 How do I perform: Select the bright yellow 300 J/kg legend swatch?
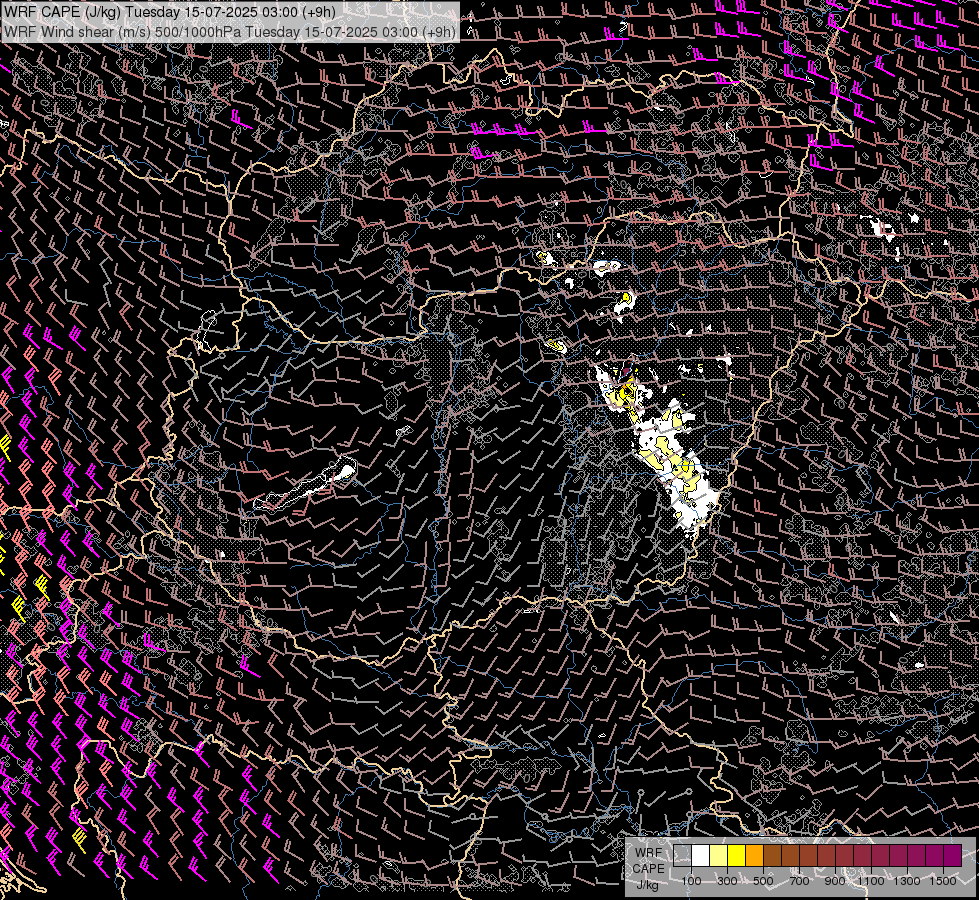(x=737, y=856)
